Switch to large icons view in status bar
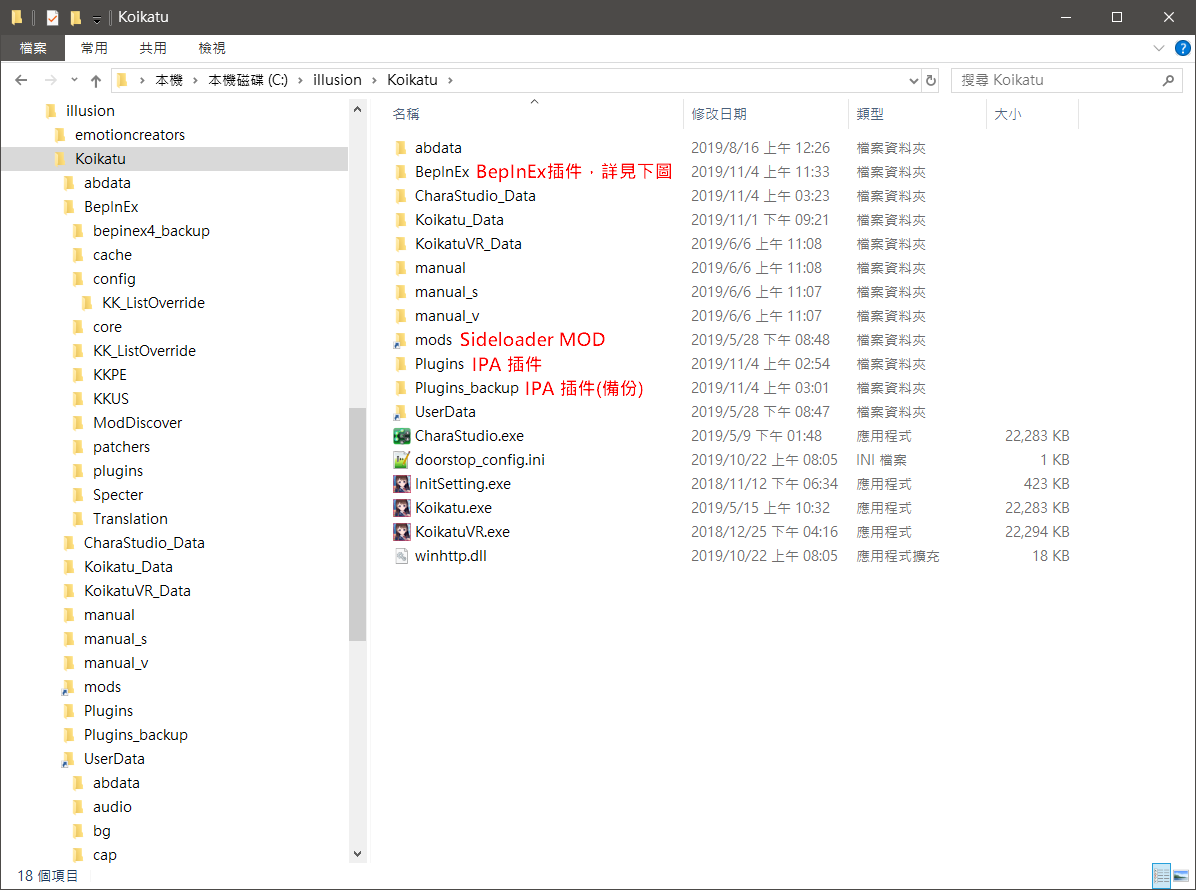Image resolution: width=1196 pixels, height=890 pixels. click(1181, 876)
